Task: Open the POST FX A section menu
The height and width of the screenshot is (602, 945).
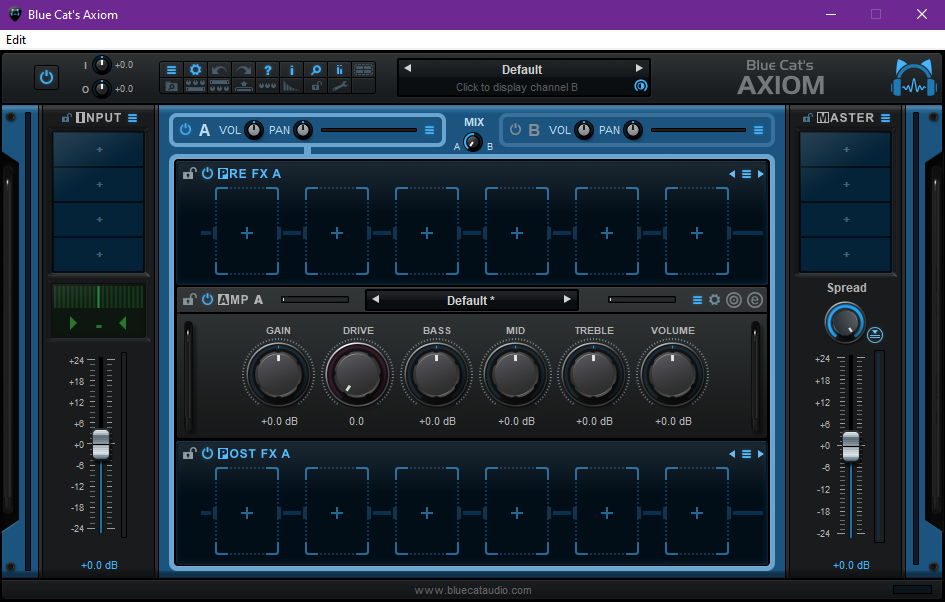Action: pyautogui.click(x=746, y=454)
